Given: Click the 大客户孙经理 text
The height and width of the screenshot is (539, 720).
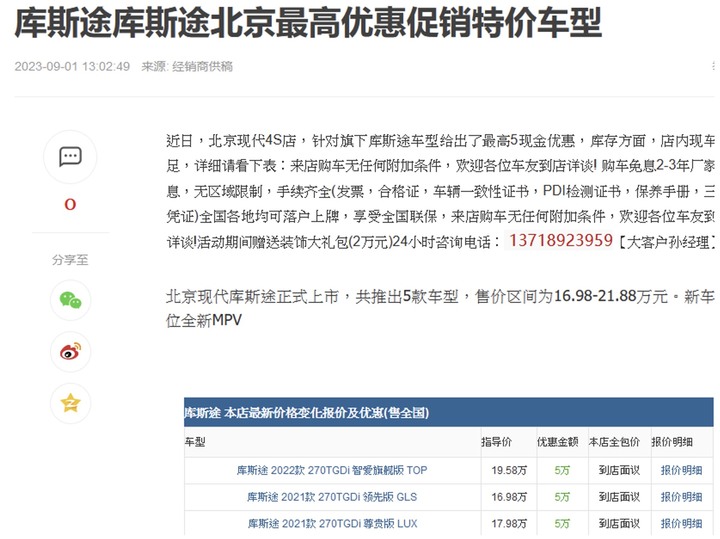Looking at the screenshot, I should [x=668, y=241].
